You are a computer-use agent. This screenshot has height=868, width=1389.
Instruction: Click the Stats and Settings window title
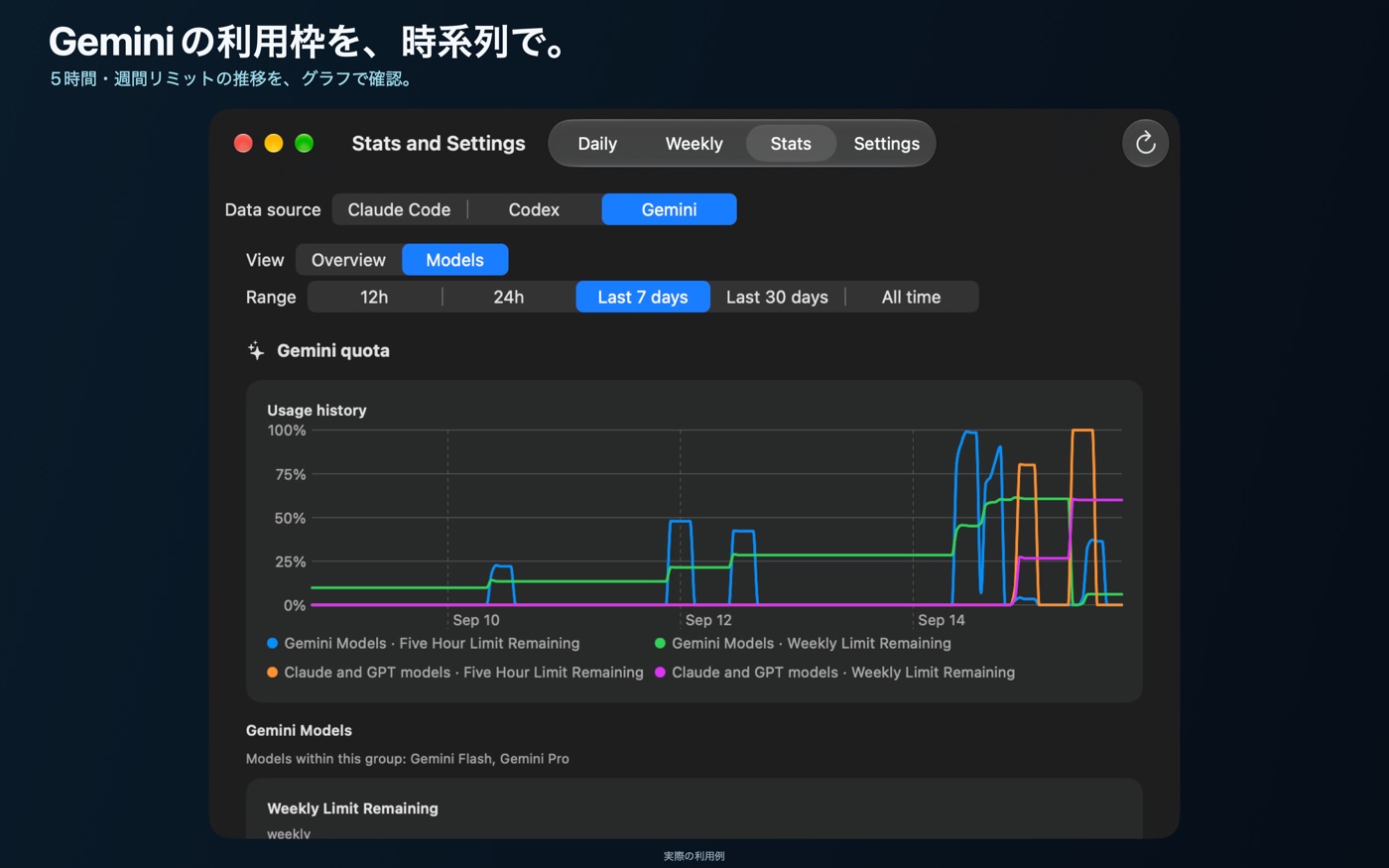(x=439, y=143)
